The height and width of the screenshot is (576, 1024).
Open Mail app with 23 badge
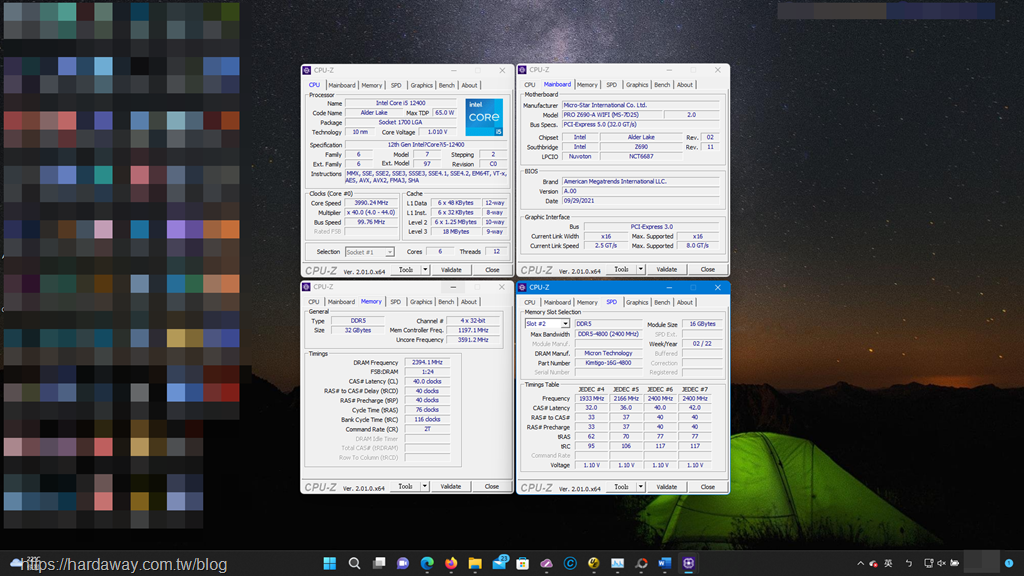pos(500,563)
